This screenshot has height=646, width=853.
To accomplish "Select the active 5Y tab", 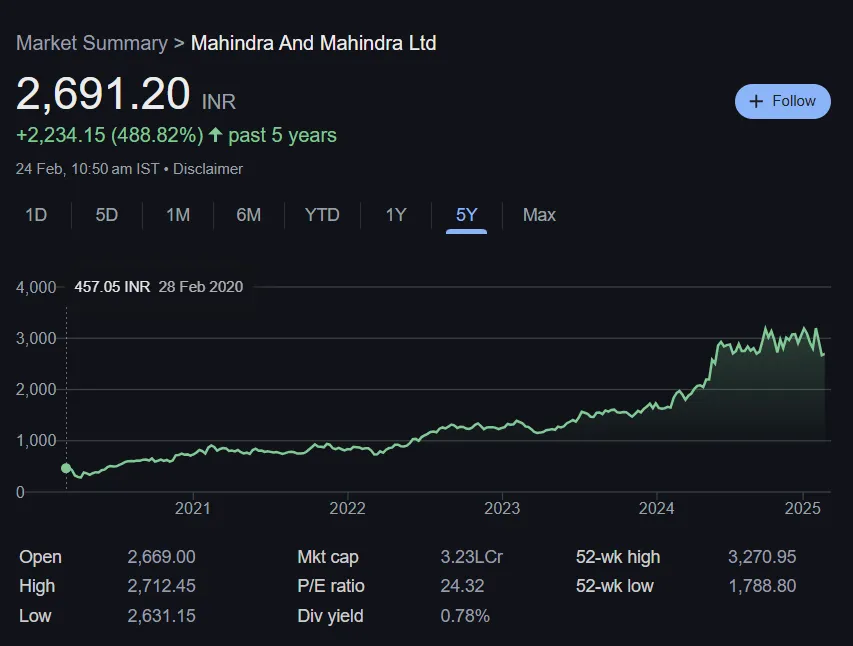I will point(466,215).
